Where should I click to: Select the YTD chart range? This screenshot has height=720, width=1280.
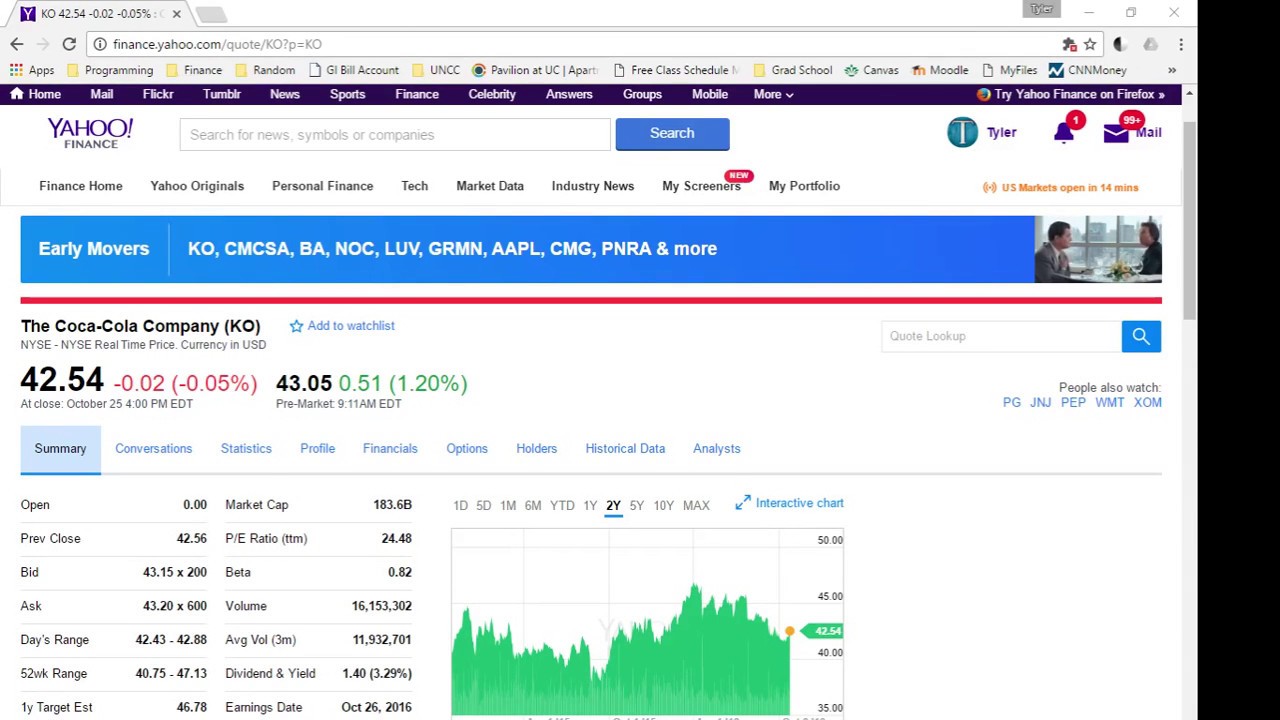(562, 505)
